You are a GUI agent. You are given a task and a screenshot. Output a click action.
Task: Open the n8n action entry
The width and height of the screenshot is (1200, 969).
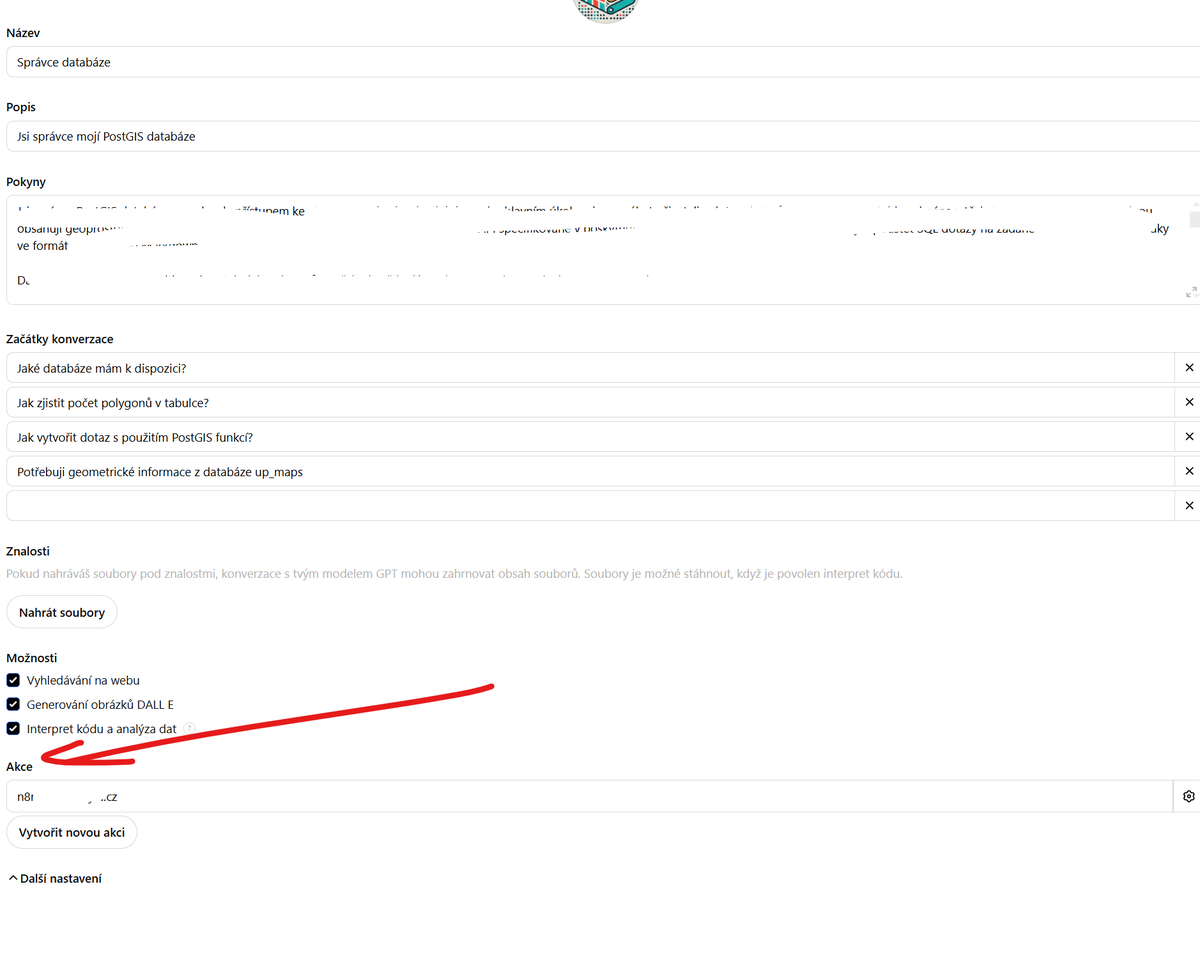tap(589, 797)
